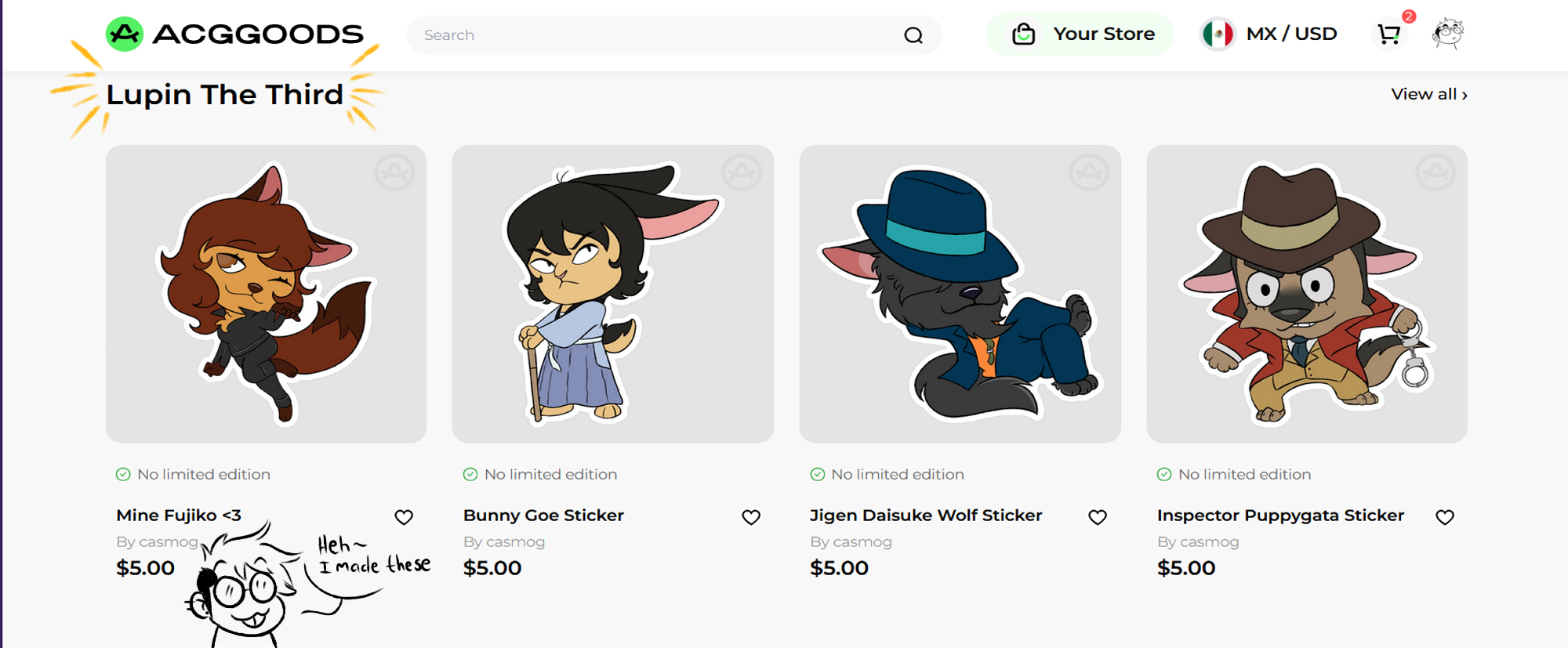Open the MX / USD region selector
Viewport: 1568px width, 648px height.
1290,34
